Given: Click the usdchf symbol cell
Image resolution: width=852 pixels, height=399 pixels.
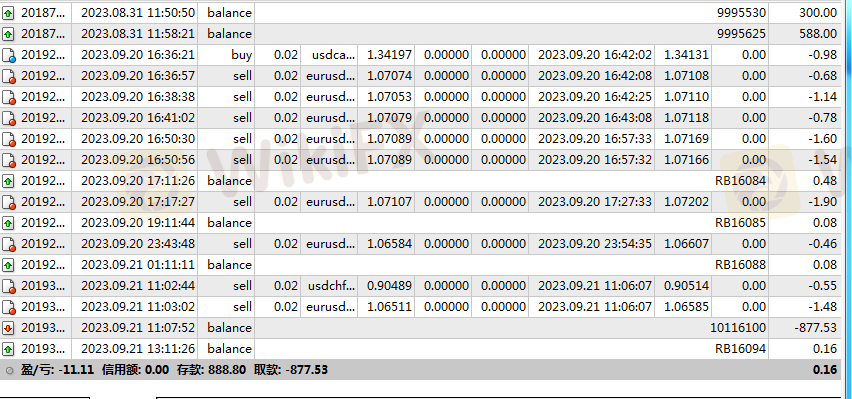Looking at the screenshot, I should click(331, 285).
